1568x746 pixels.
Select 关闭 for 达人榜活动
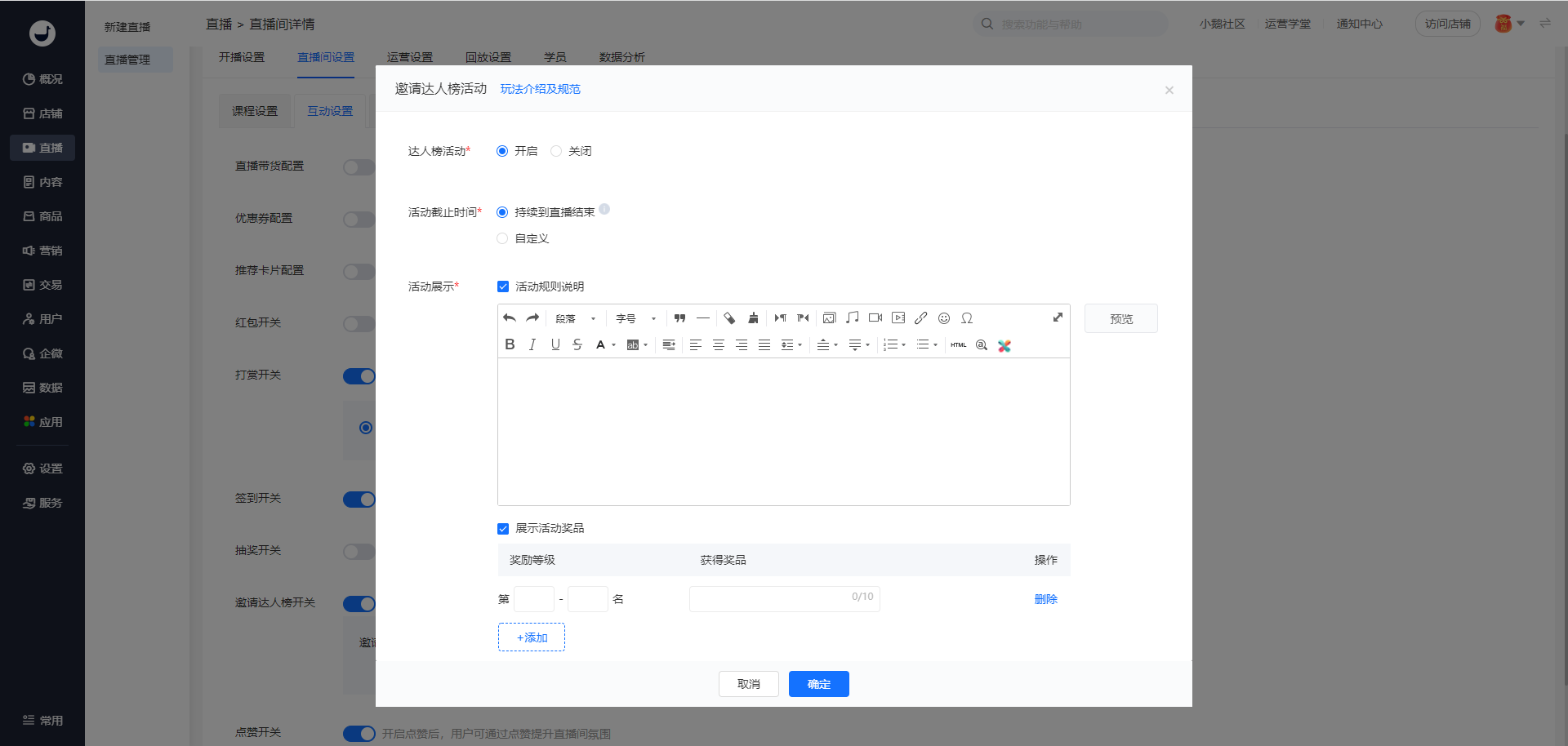click(x=556, y=151)
